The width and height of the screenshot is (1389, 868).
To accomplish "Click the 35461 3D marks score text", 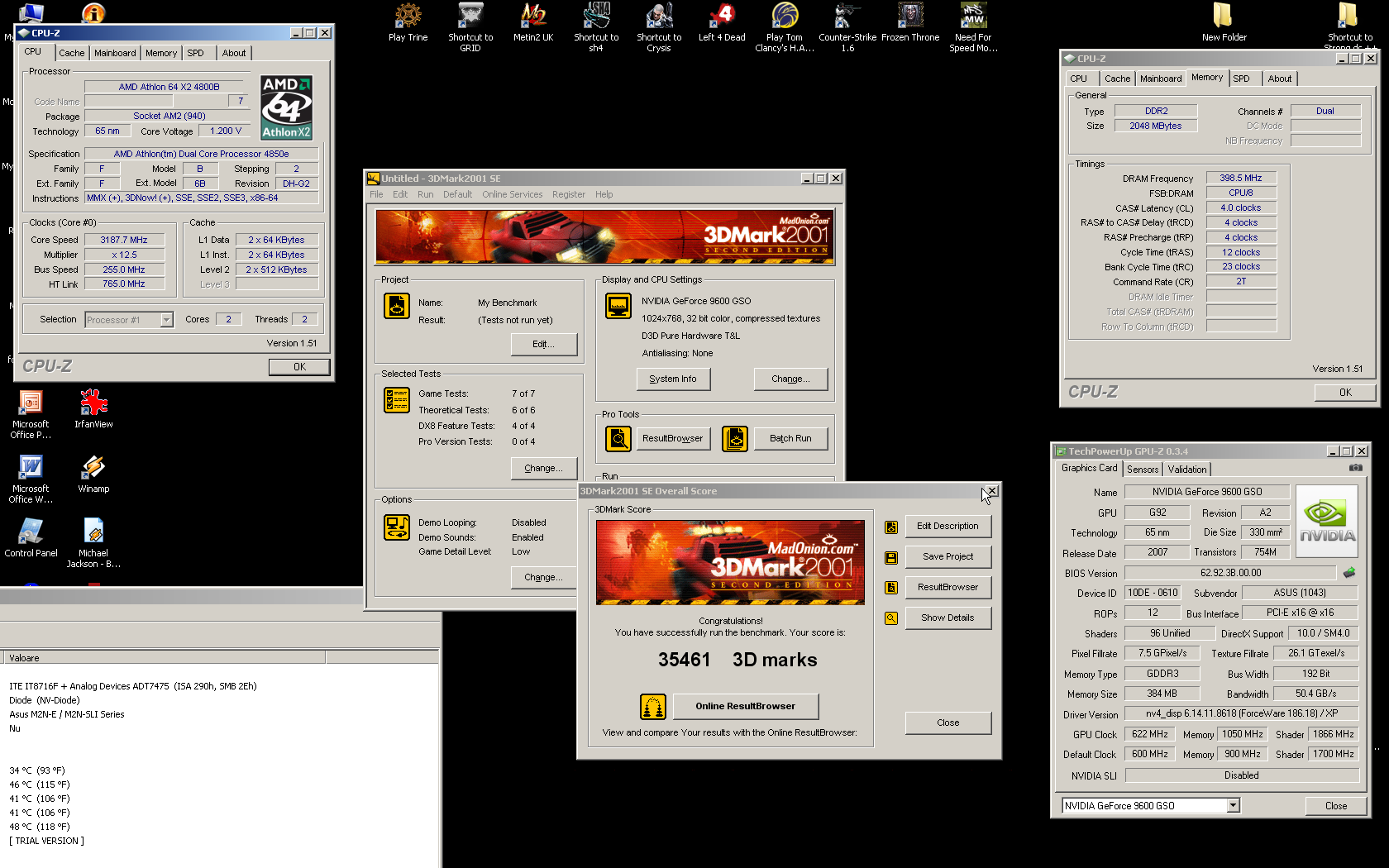I will click(x=737, y=660).
